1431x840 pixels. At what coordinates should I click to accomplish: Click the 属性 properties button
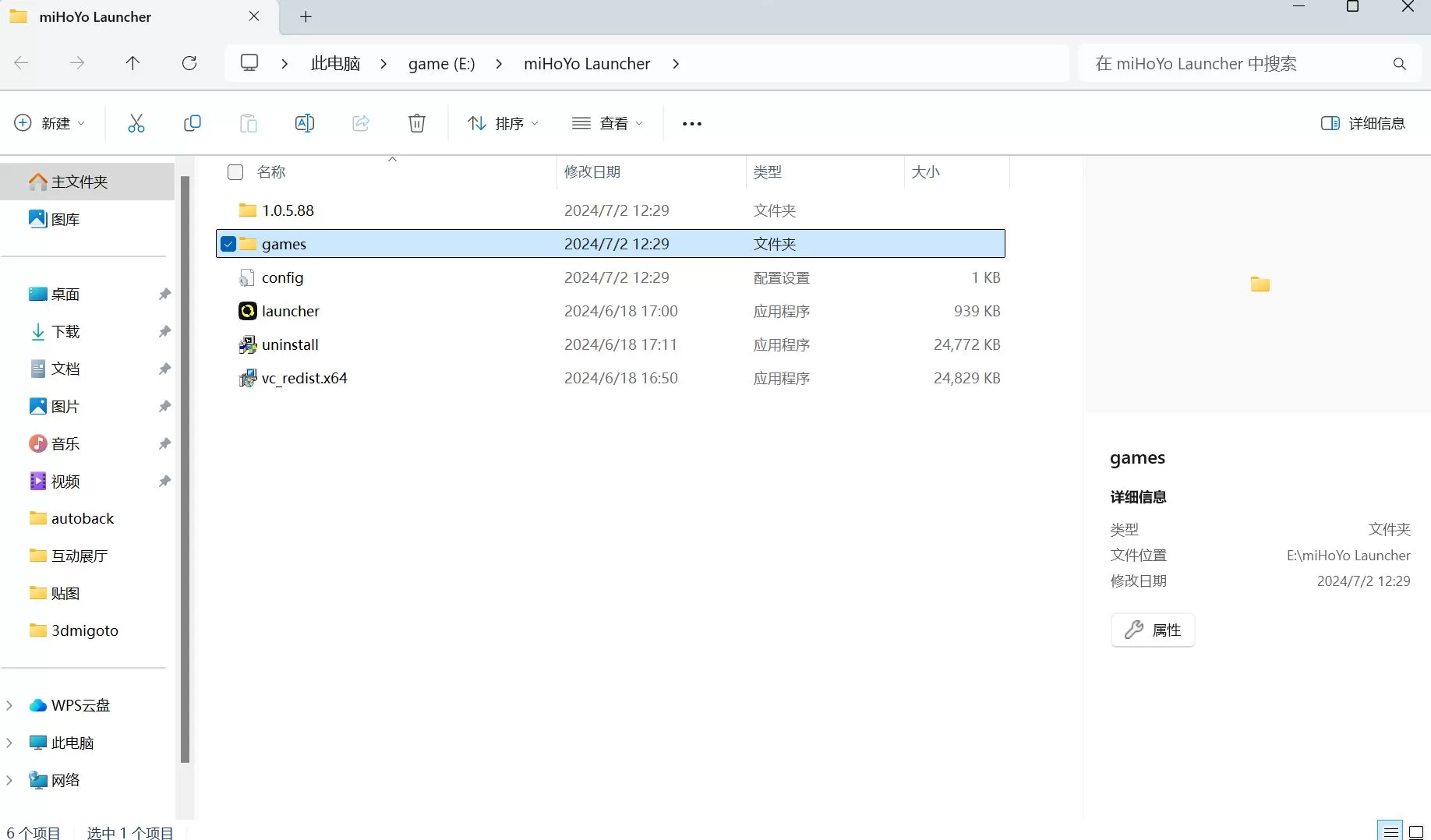click(1152, 630)
